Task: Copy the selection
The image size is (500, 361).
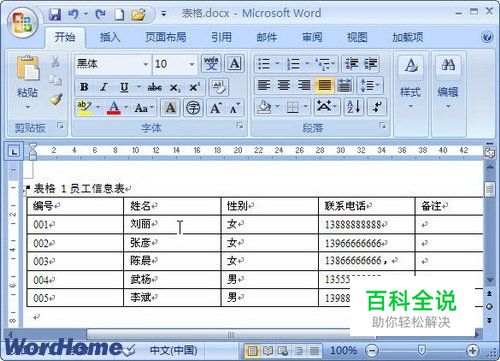Action: 56,80
